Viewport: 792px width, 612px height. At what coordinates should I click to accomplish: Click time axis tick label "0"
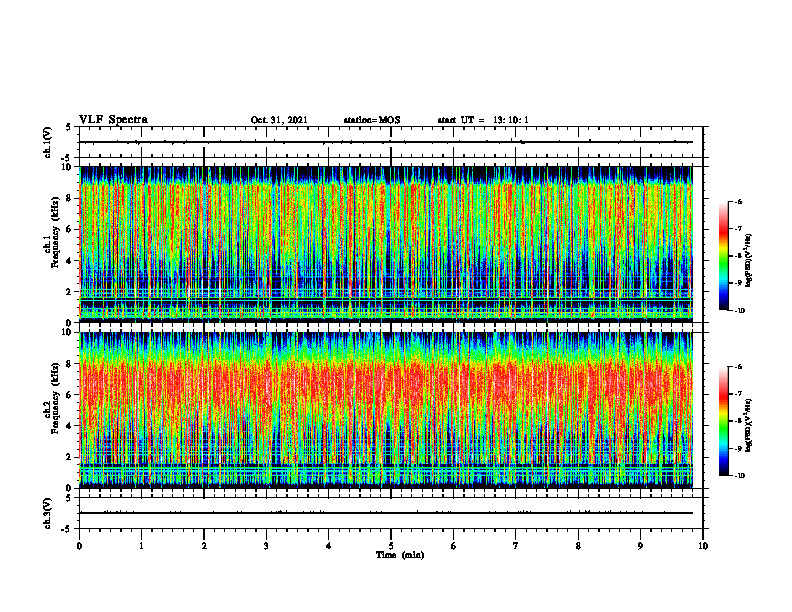(79, 546)
